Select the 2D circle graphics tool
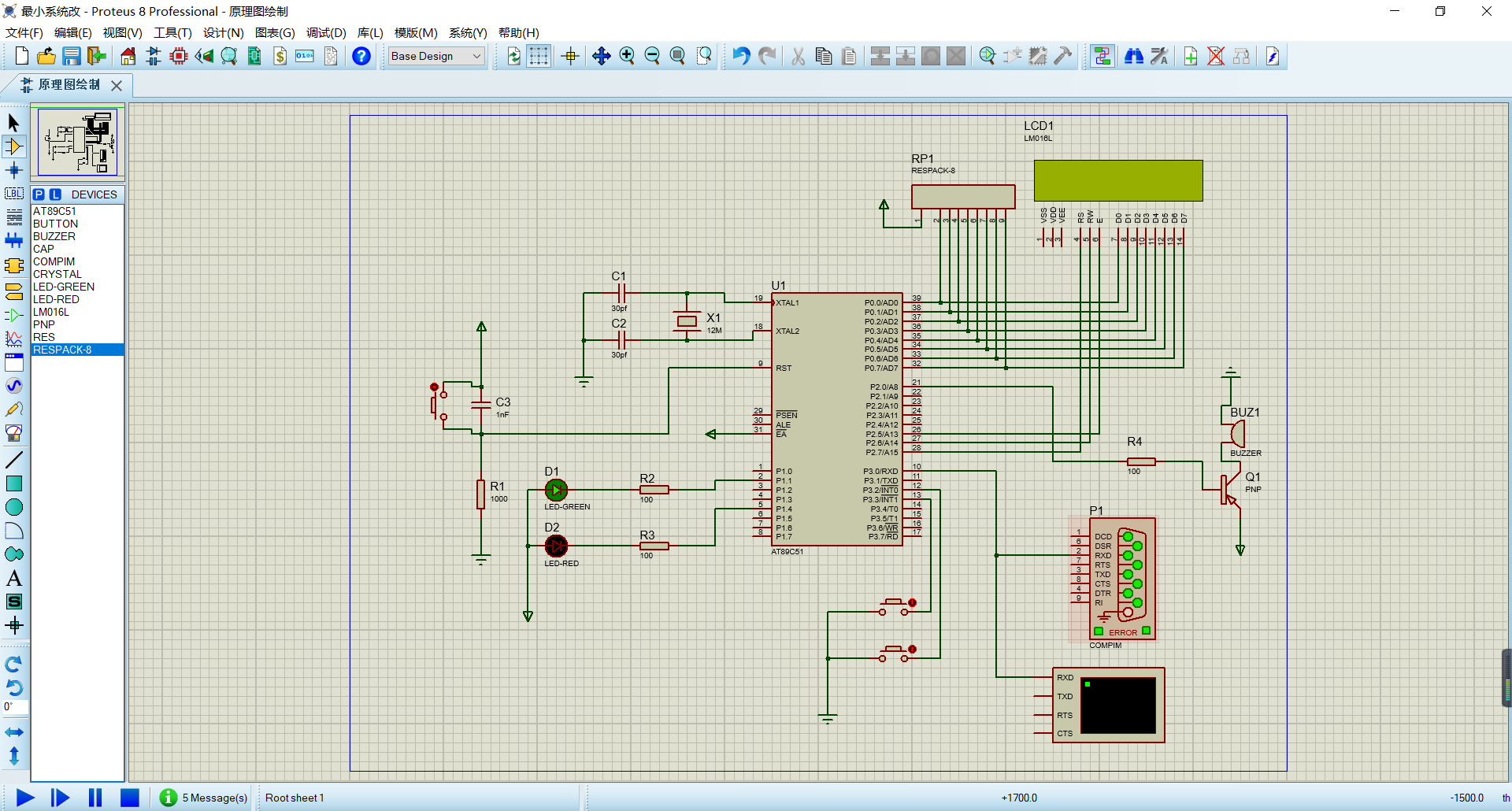The height and width of the screenshot is (811, 1512). click(13, 507)
